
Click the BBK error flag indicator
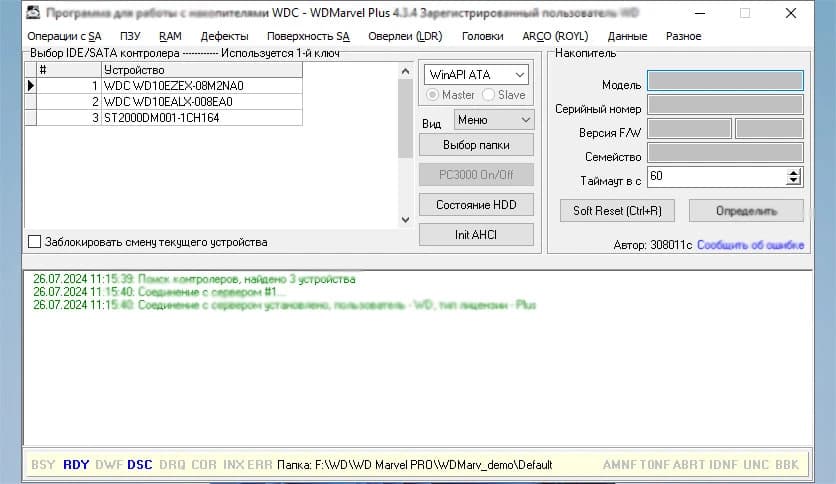[787, 465]
